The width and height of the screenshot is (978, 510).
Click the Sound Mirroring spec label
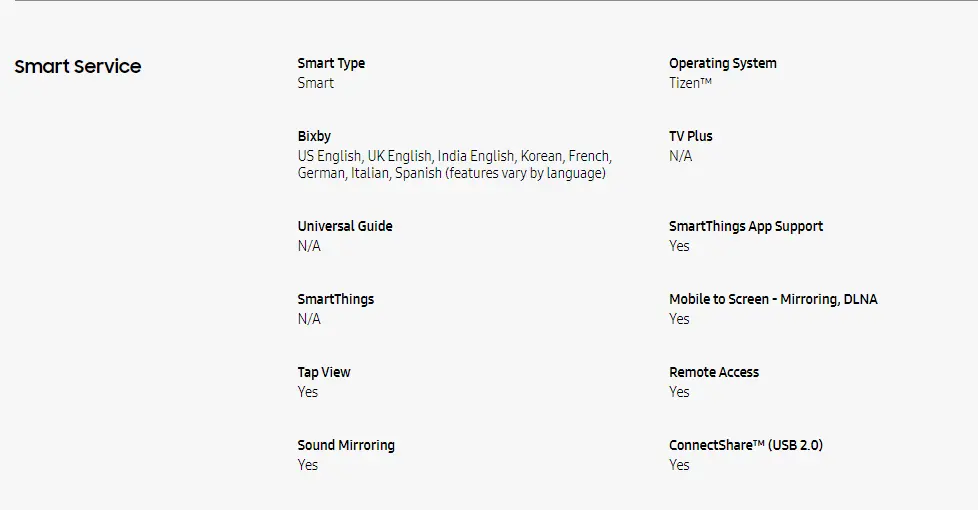point(346,445)
